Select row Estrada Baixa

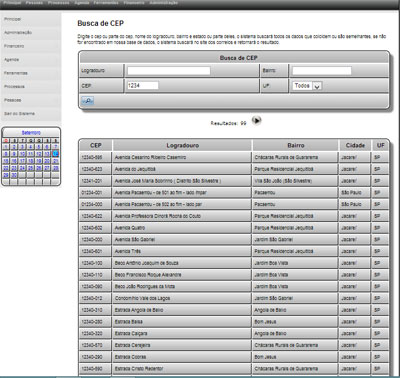click(234, 322)
